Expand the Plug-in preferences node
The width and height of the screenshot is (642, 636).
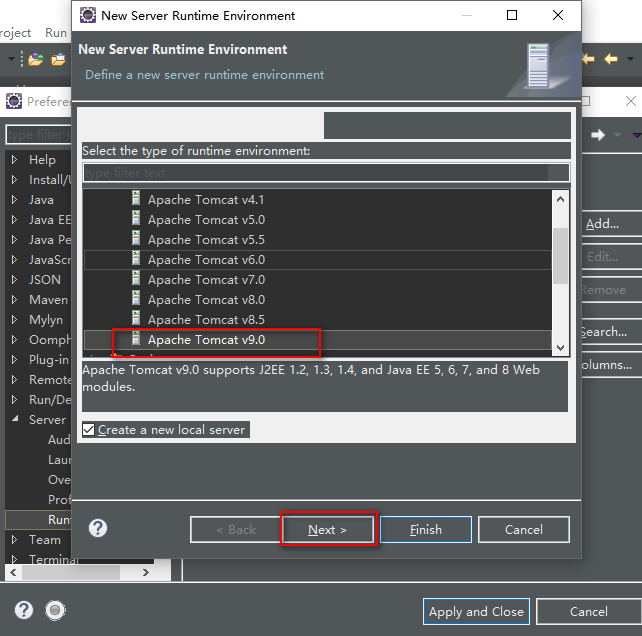14,360
